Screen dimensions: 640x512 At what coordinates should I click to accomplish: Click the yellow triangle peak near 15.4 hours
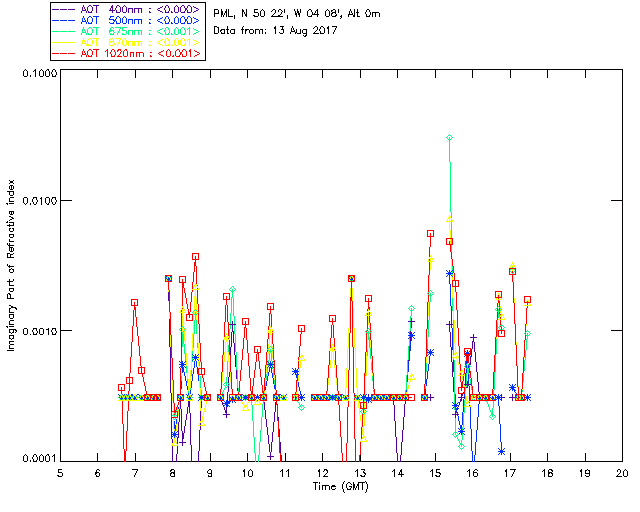pos(449,220)
